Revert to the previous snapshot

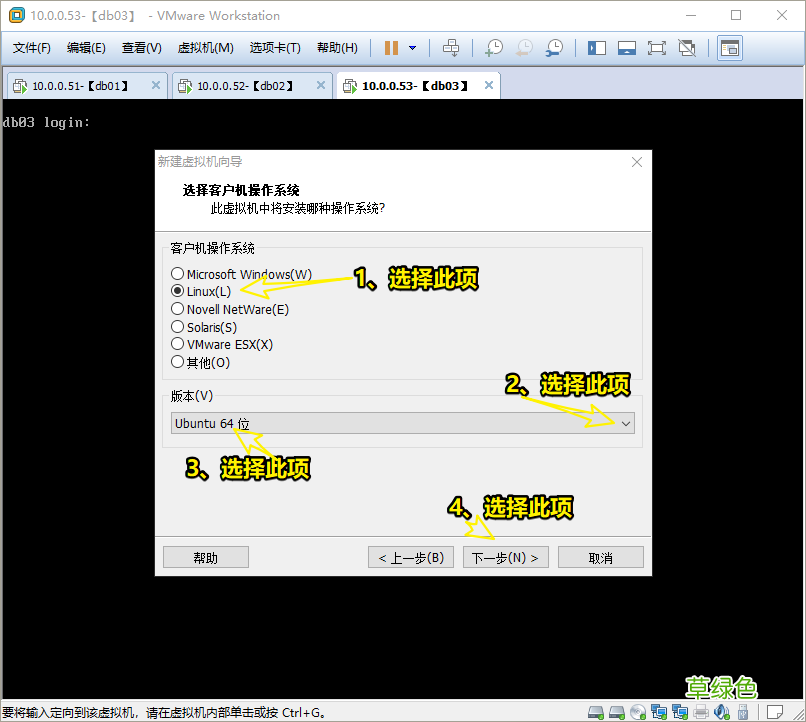pyautogui.click(x=524, y=48)
